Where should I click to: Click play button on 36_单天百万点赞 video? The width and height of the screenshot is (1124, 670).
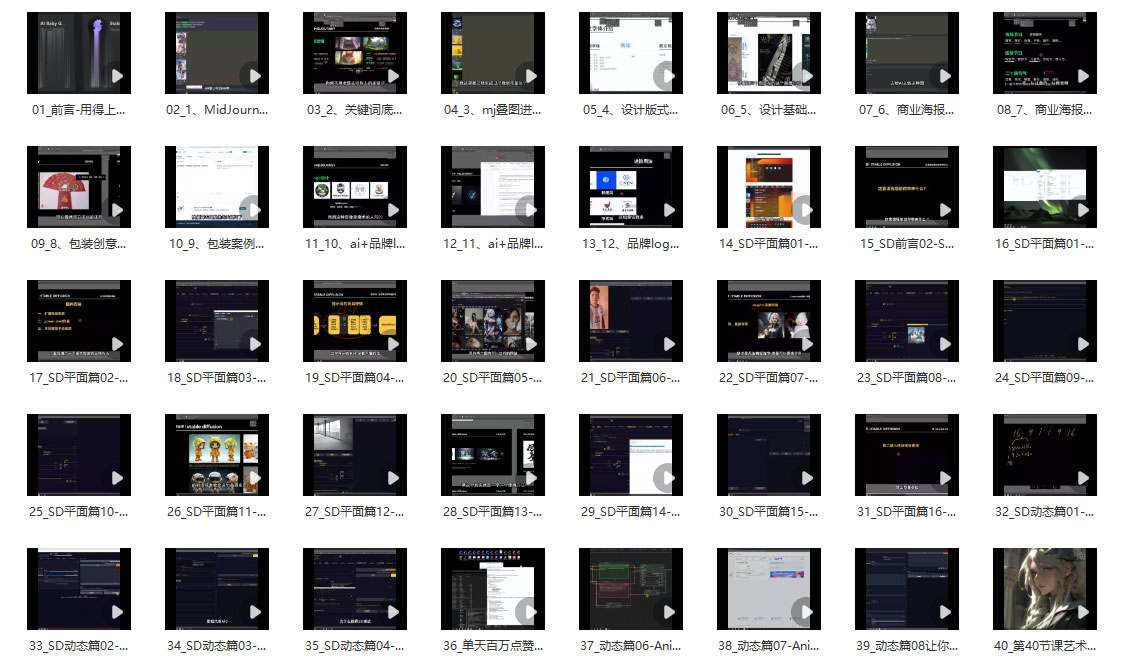[x=527, y=612]
